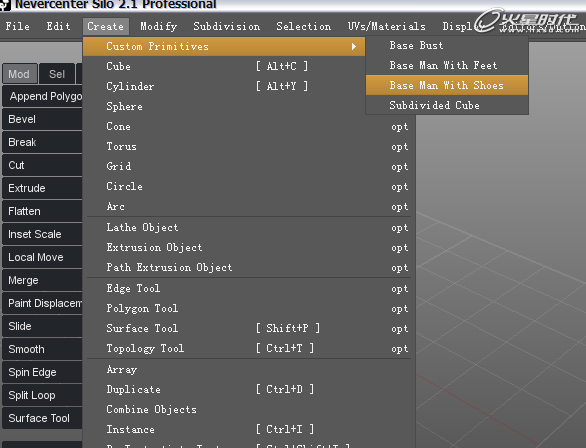Open options for Arc
The width and height of the screenshot is (586, 448).
tap(400, 207)
